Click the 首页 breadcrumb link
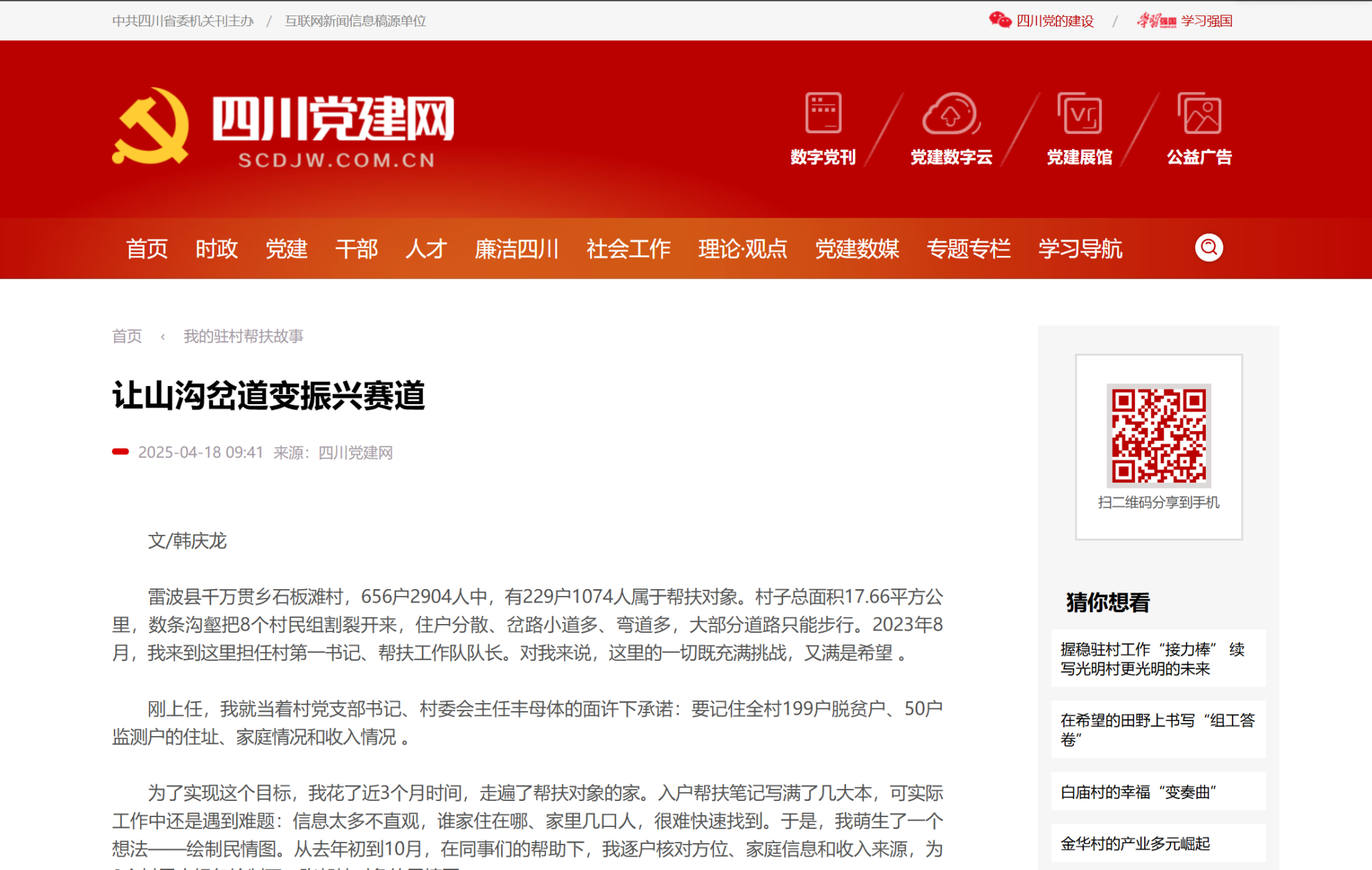Viewport: 1372px width, 870px height. [x=127, y=336]
